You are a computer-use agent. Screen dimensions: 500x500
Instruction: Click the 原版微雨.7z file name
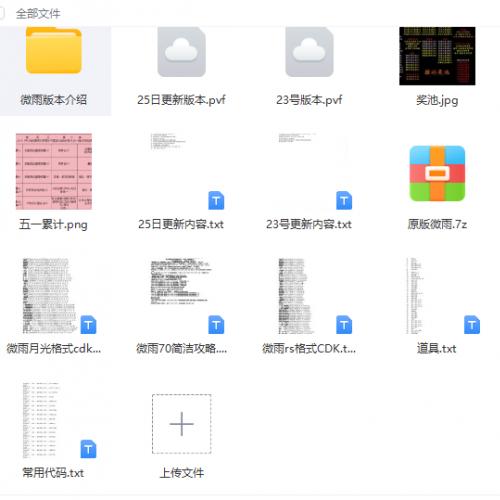[x=437, y=224]
